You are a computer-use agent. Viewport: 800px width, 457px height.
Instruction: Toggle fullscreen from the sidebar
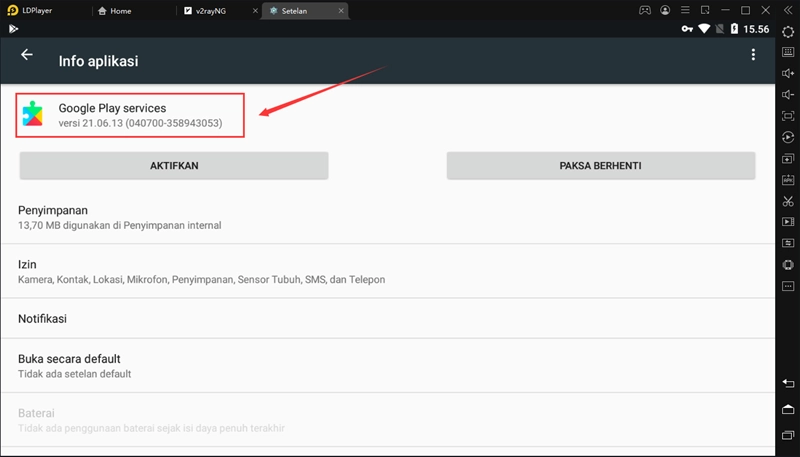(788, 116)
